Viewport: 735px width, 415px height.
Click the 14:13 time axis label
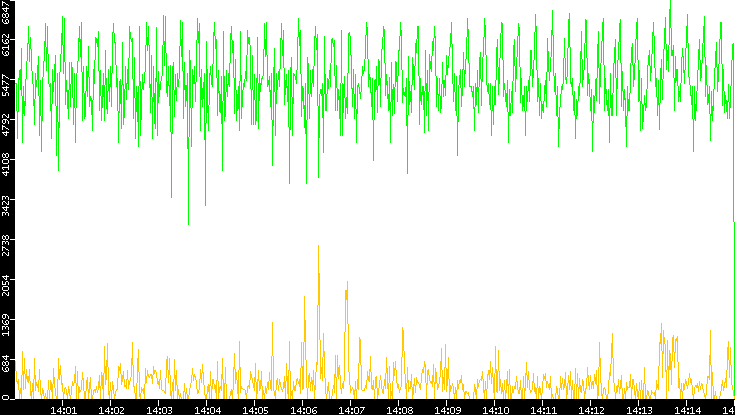(x=638, y=410)
